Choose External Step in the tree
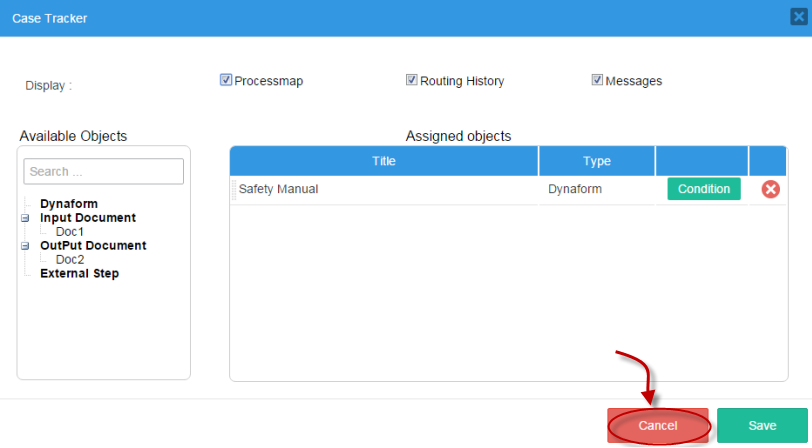The image size is (812, 448). 79,273
